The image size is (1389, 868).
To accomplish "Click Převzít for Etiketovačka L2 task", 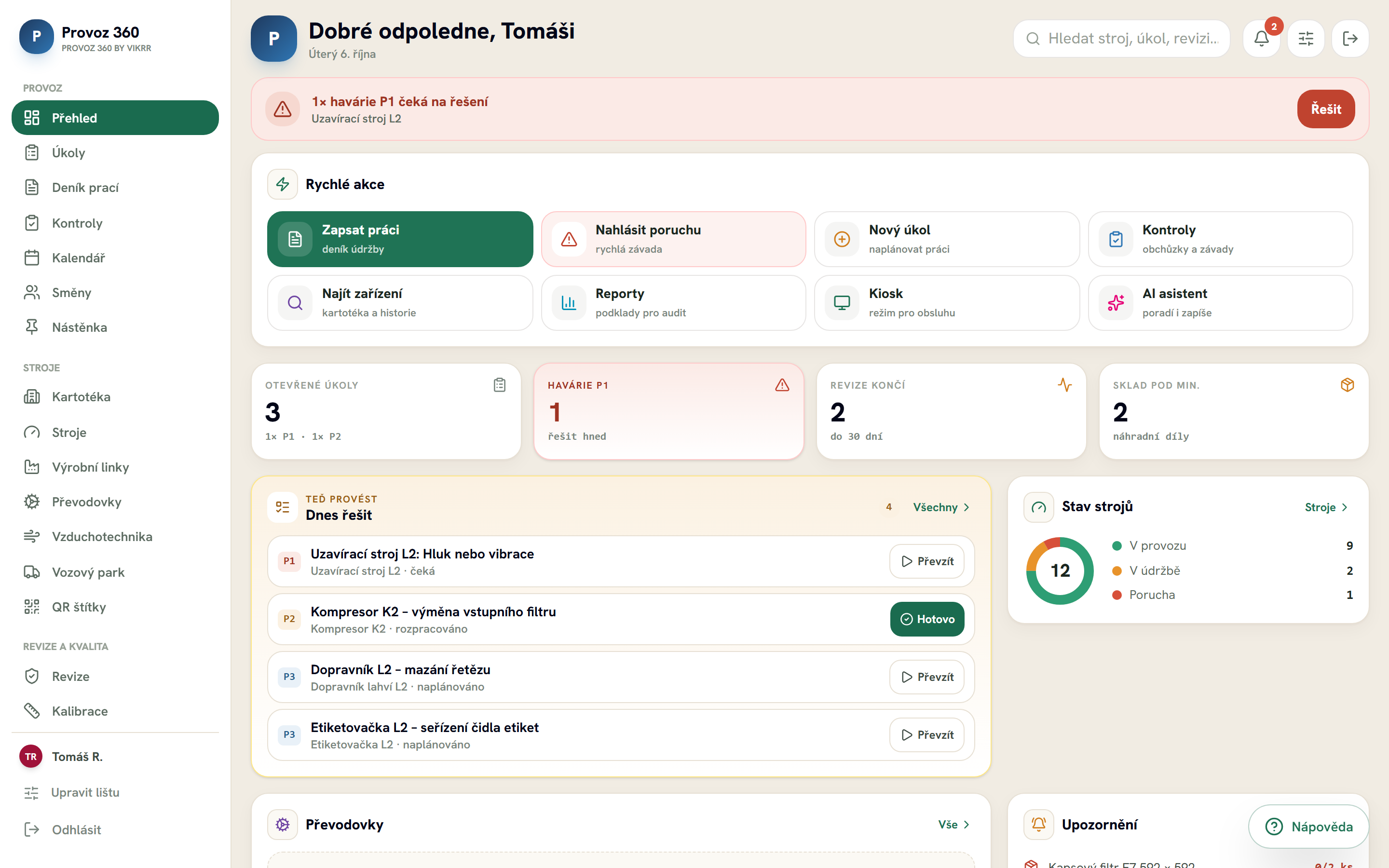I will 927,735.
